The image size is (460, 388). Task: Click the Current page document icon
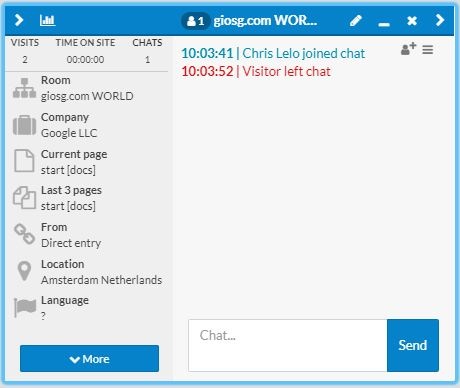24,161
